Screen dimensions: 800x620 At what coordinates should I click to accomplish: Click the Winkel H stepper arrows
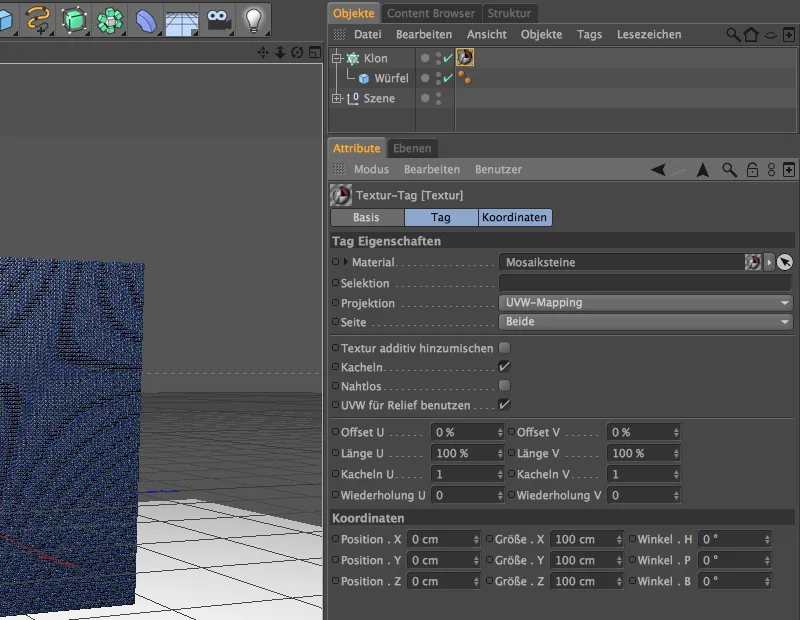[x=767, y=539]
